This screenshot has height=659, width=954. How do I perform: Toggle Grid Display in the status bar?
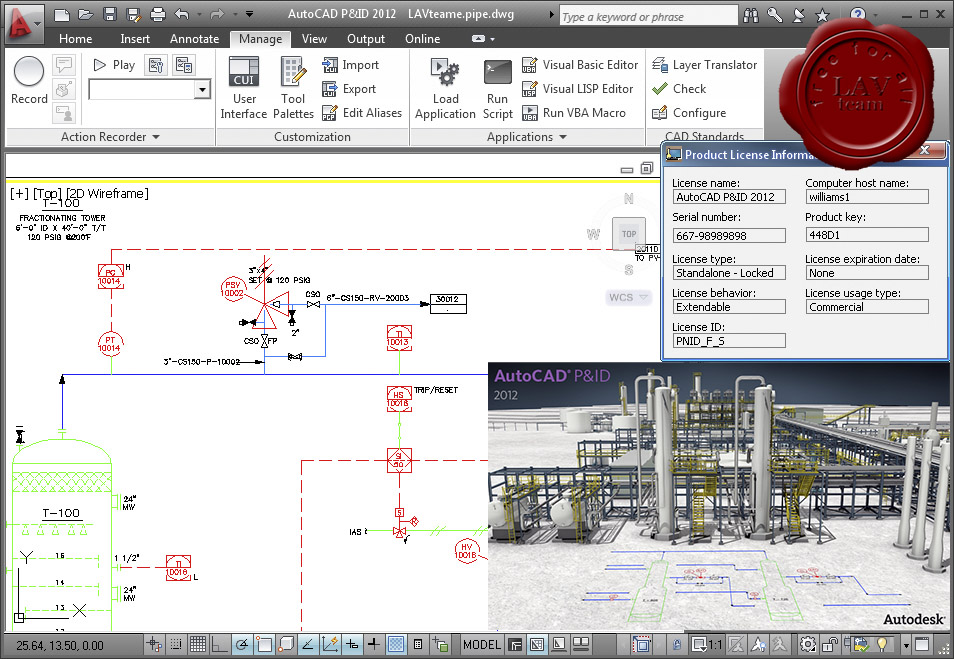click(x=198, y=644)
